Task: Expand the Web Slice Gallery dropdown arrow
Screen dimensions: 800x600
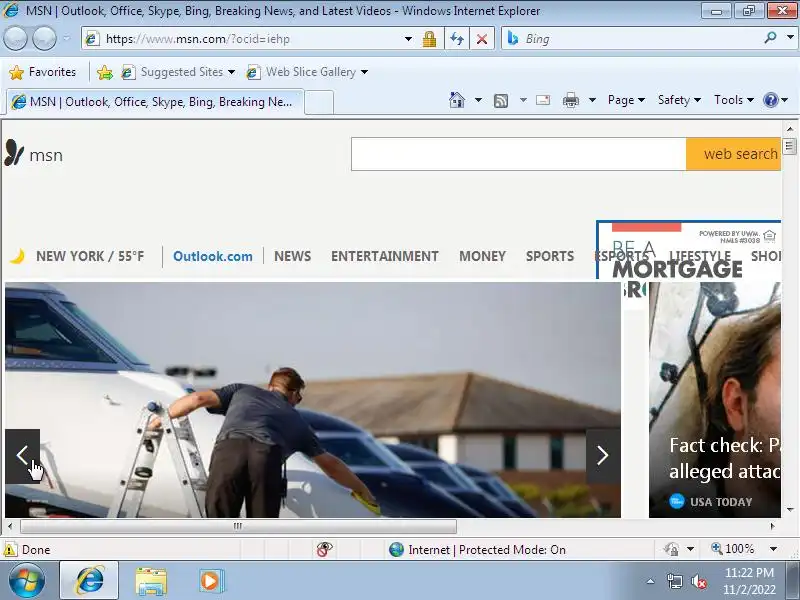Action: point(364,72)
